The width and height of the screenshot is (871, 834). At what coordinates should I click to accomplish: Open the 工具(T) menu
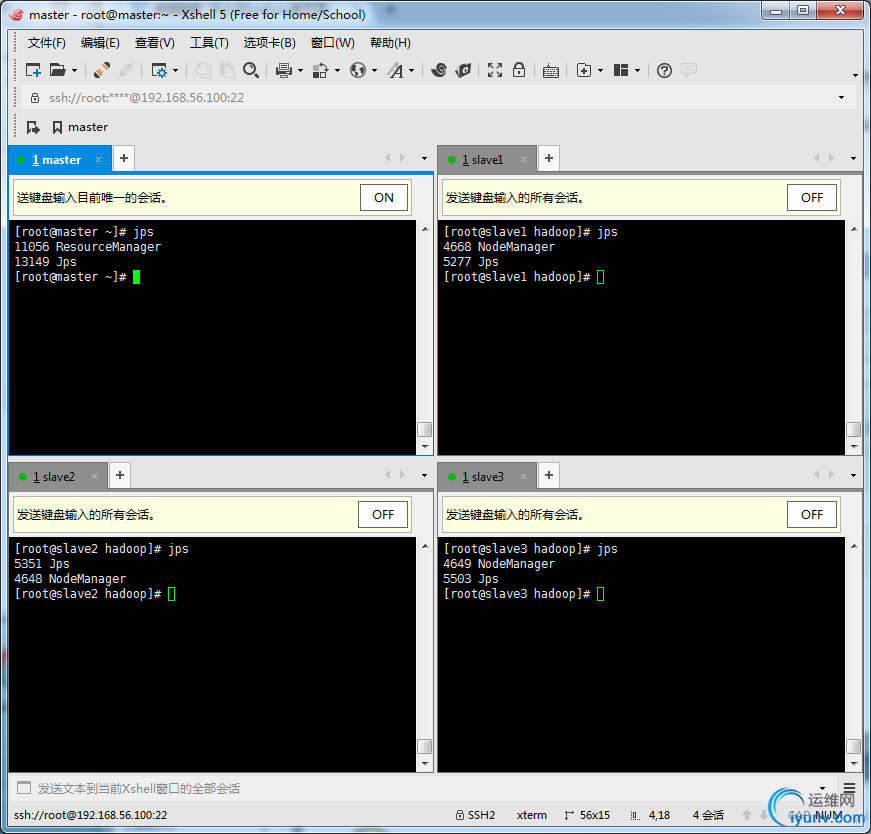209,43
